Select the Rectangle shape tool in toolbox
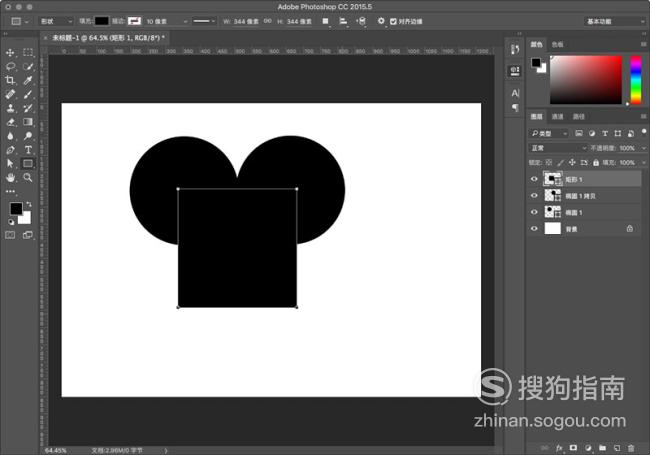Viewport: 650px width, 455px height. point(28,163)
